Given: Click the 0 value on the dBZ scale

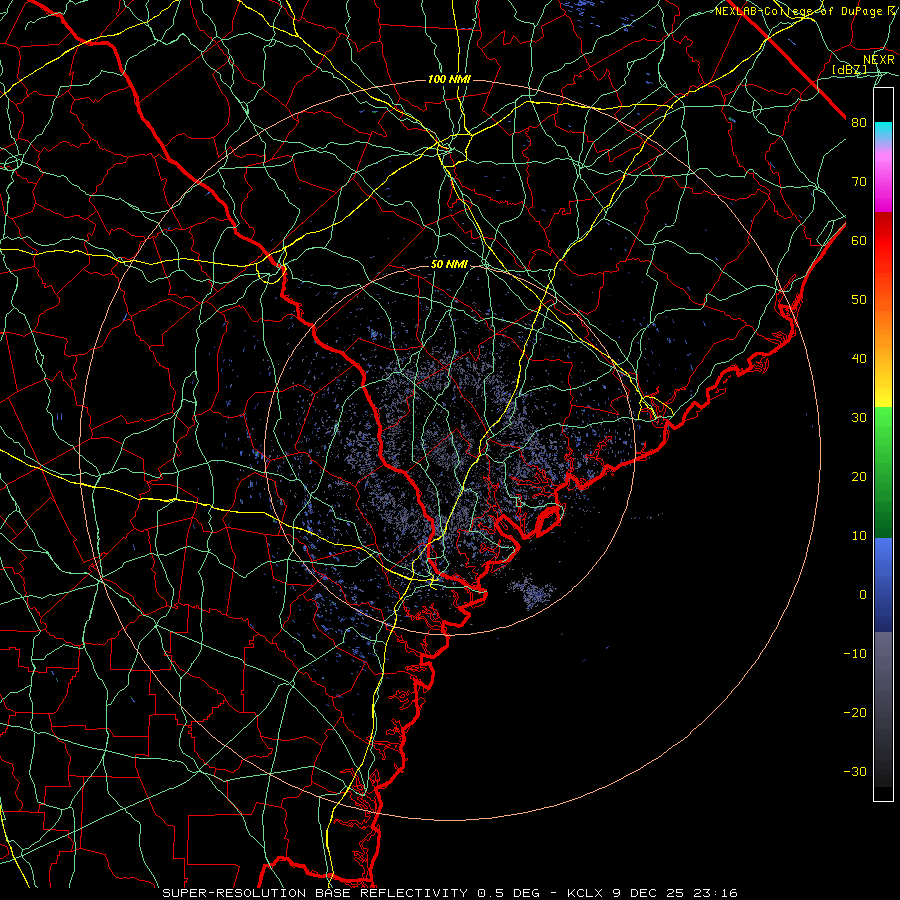Looking at the screenshot, I should click(x=863, y=595).
